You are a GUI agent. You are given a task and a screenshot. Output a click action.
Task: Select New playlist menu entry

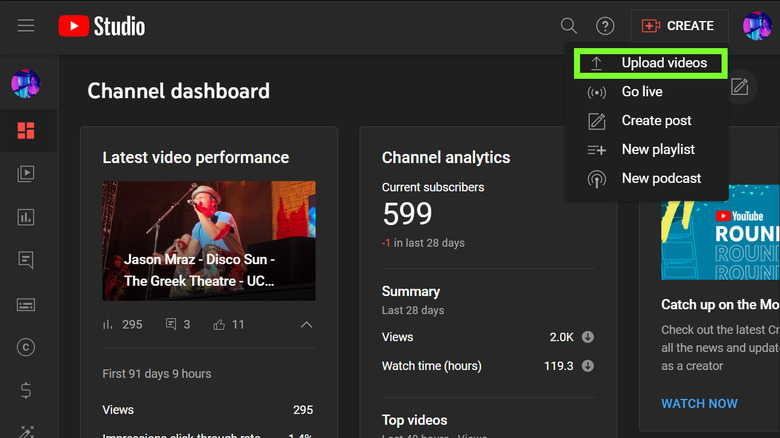(657, 150)
